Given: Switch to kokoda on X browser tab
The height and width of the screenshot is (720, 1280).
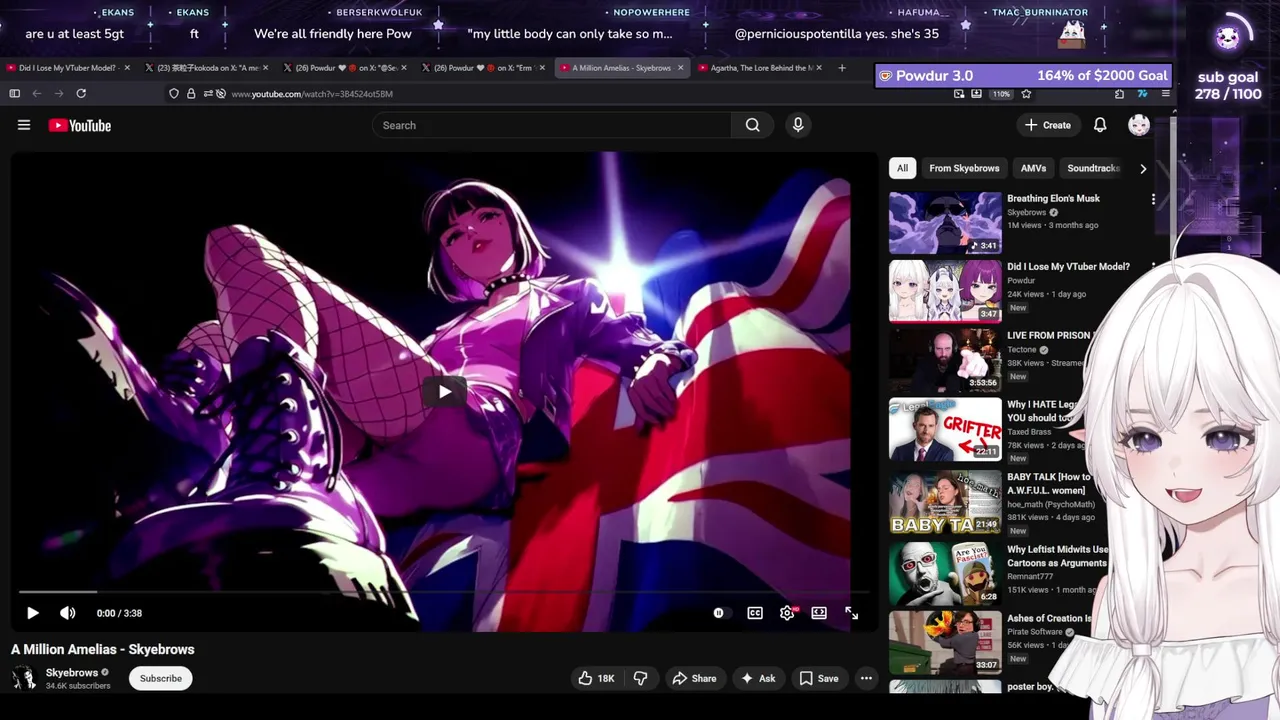Looking at the screenshot, I should [x=206, y=68].
